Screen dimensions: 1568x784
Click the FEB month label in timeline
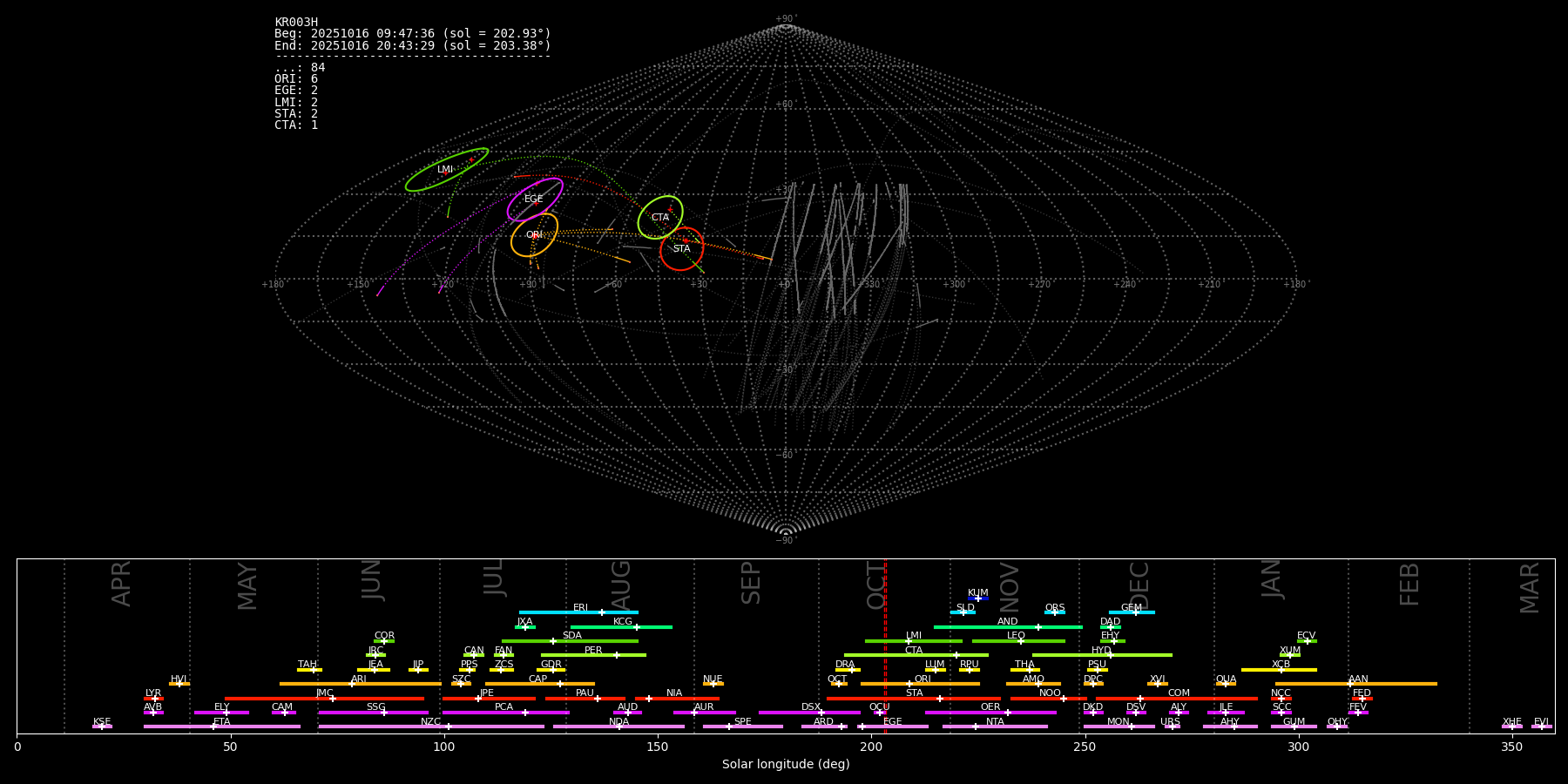(1409, 585)
